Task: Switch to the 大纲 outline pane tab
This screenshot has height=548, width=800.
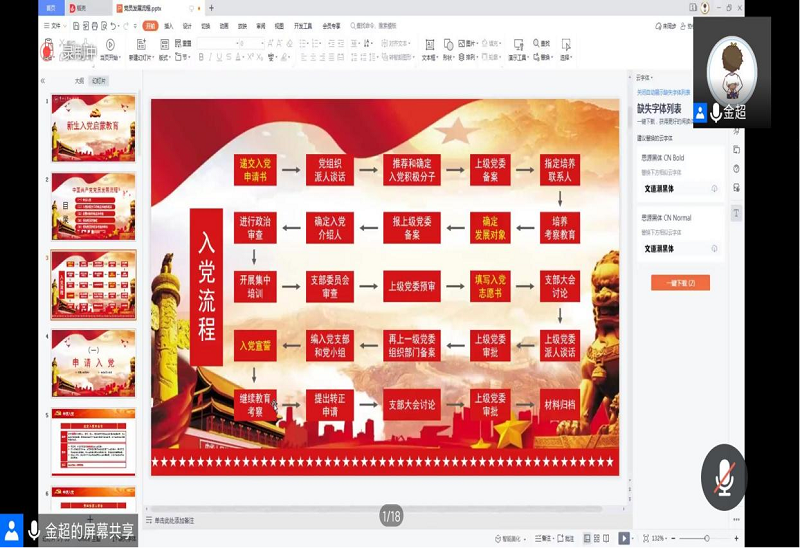Action: tap(79, 81)
